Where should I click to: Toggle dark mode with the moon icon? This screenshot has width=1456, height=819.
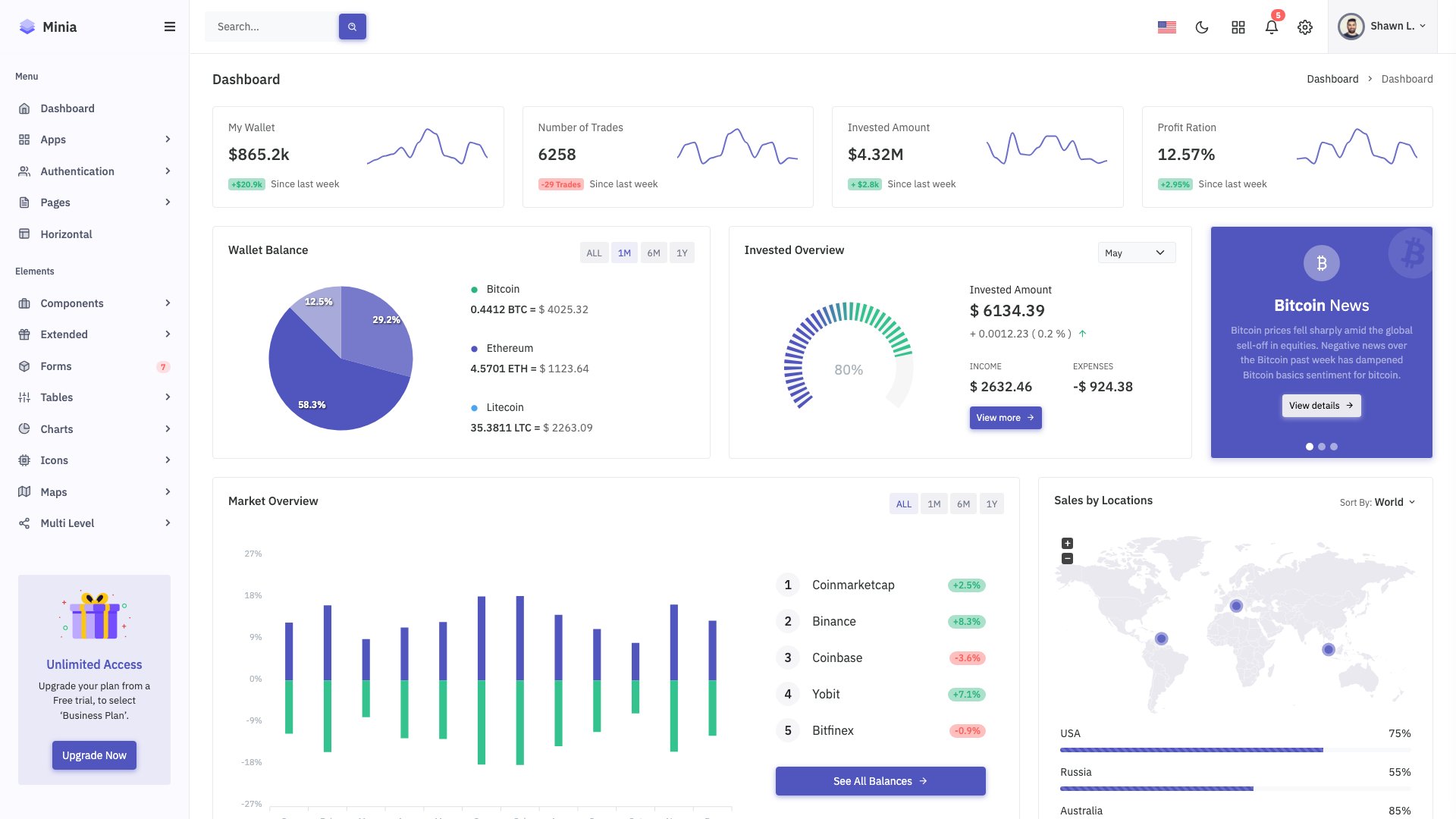(x=1203, y=27)
